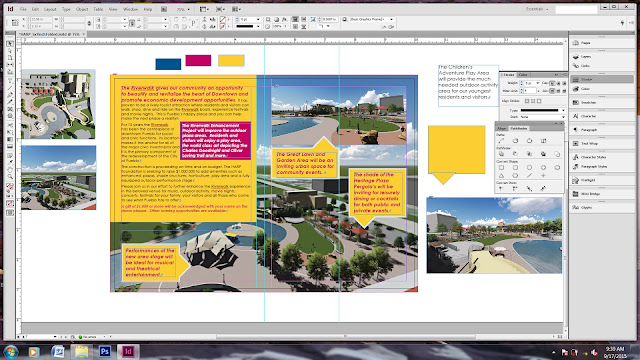Click the Minus Back pathfinder icon
The height and width of the screenshot is (360, 640).
557,154
